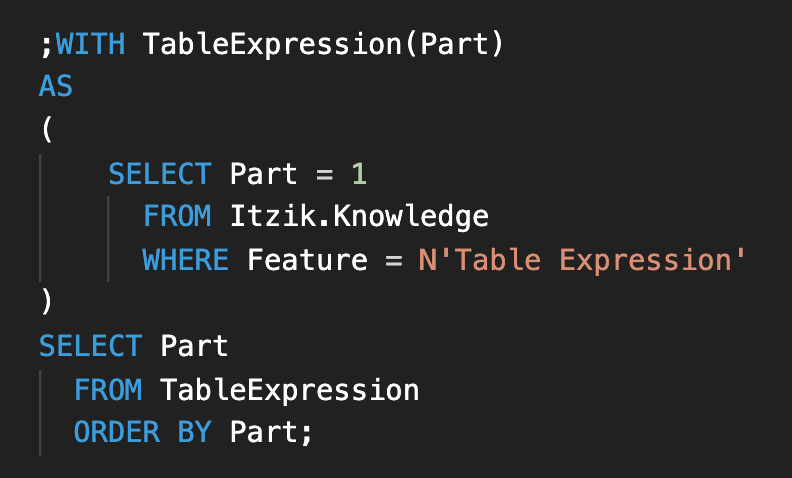
Task: Click the WHERE keyword
Action: 185,260
